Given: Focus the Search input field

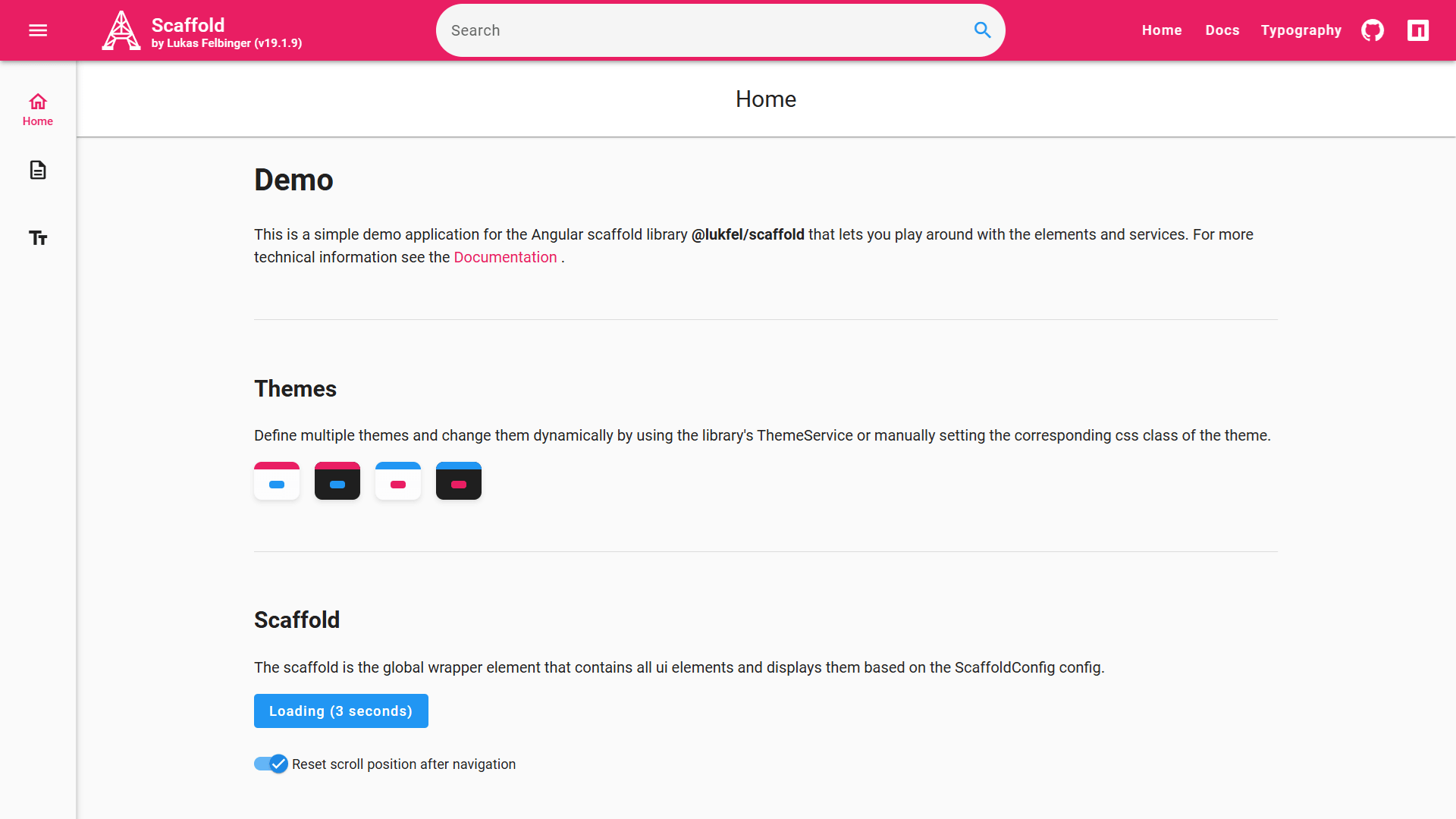Looking at the screenshot, I should 705,30.
